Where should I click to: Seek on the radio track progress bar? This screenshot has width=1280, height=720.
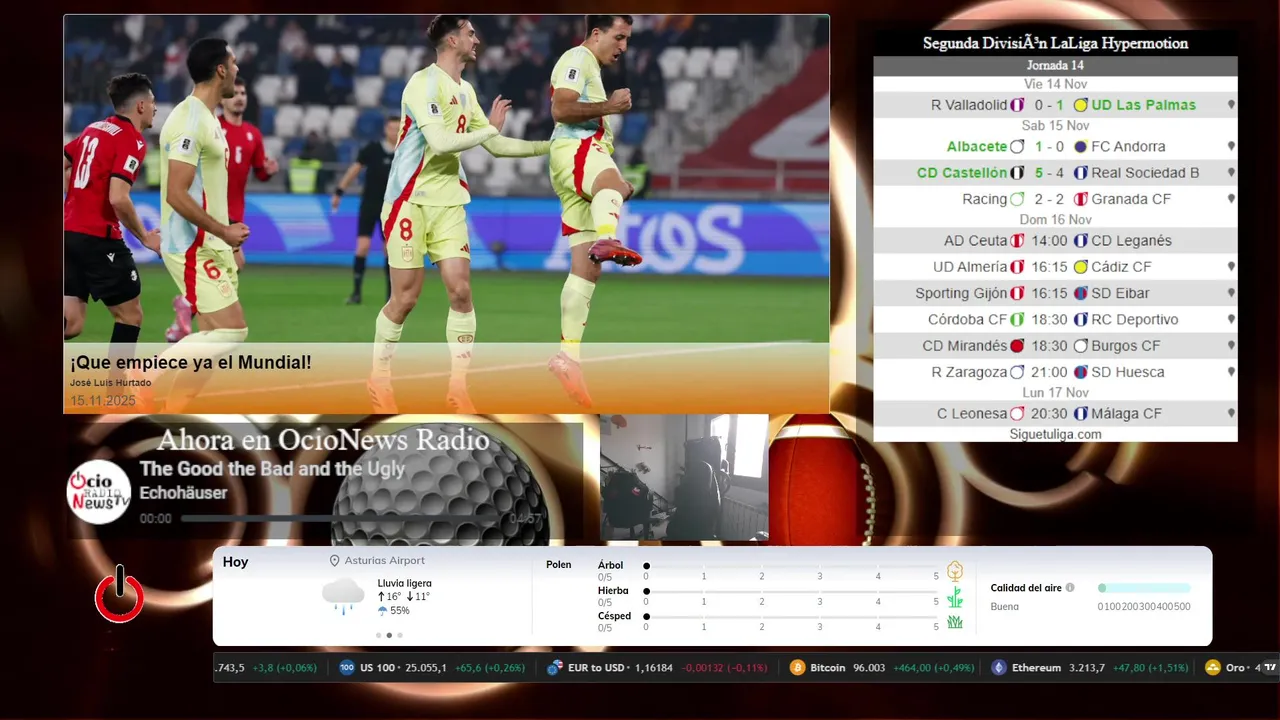(x=340, y=519)
